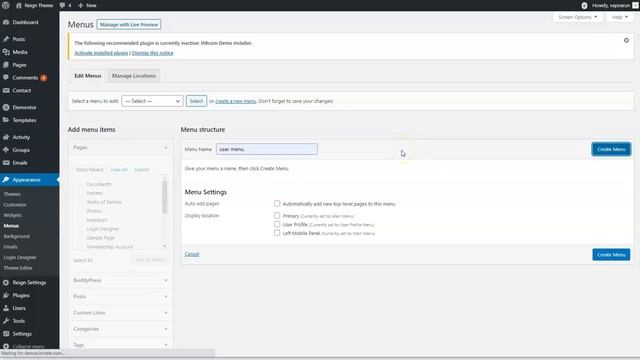Check the Primary display location

(277, 216)
